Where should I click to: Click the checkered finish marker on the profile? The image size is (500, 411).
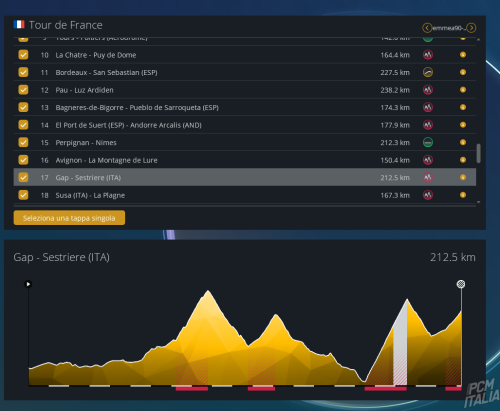[461, 284]
